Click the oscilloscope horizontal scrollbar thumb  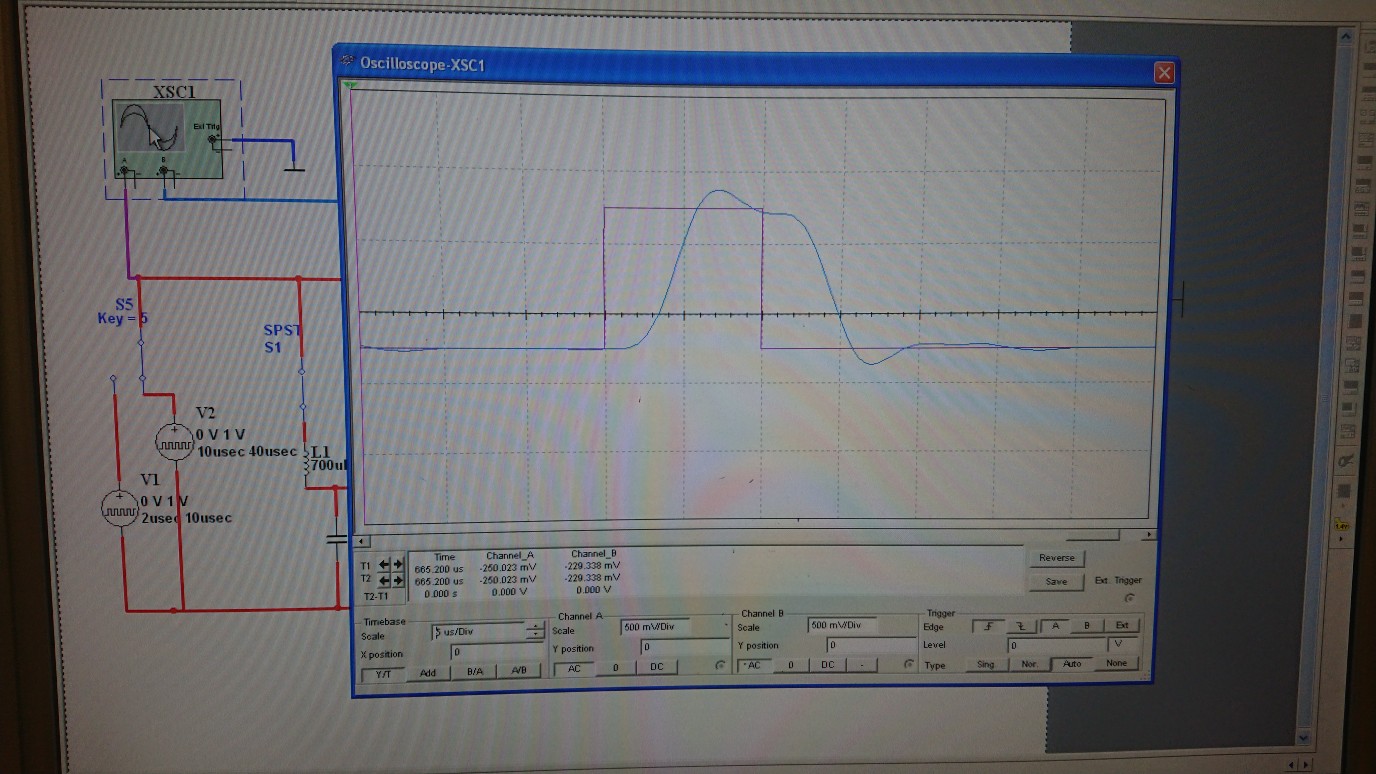pyautogui.click(x=1094, y=536)
